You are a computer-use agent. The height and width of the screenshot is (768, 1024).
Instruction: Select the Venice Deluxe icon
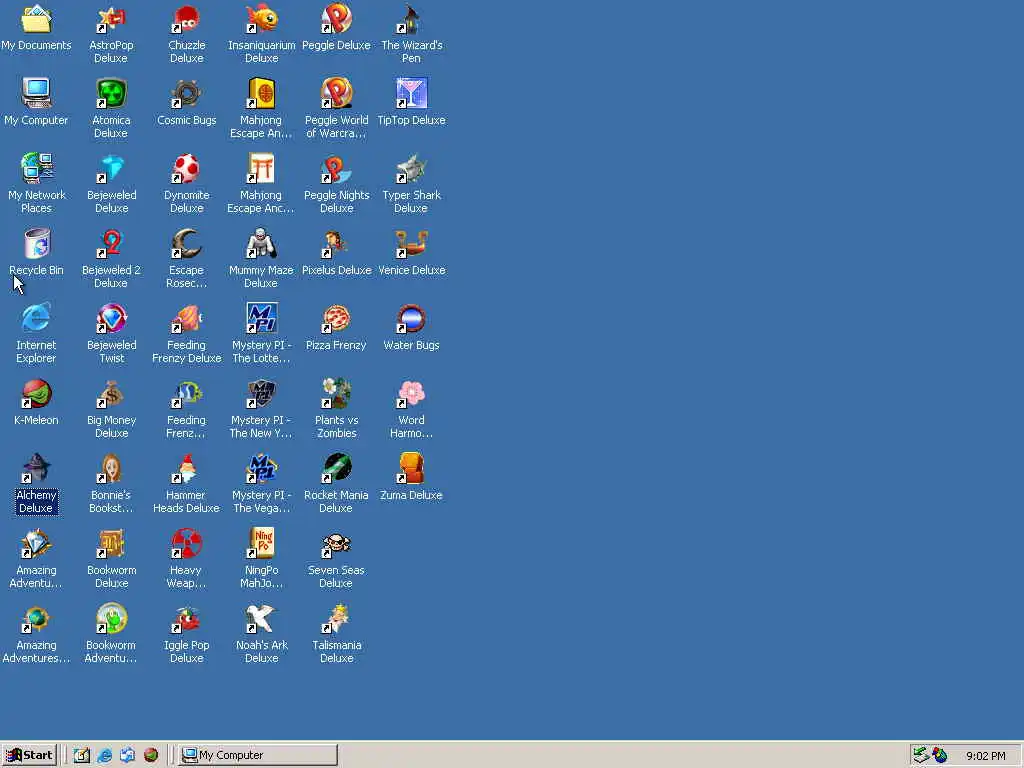412,244
